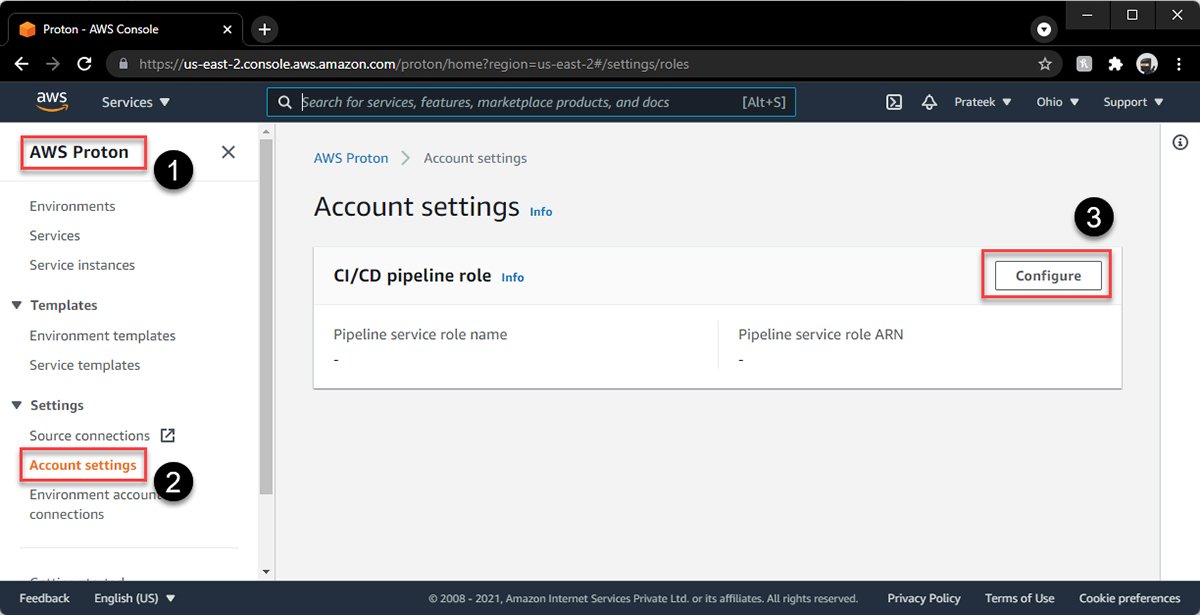Close the AWS Proton sidebar panel
1200x615 pixels.
pos(228,152)
